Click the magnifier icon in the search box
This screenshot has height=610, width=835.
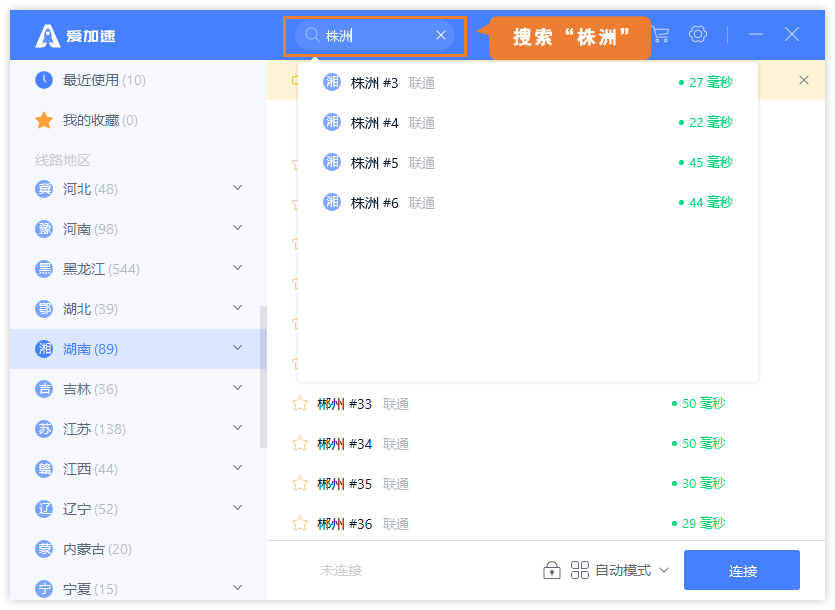coord(312,35)
